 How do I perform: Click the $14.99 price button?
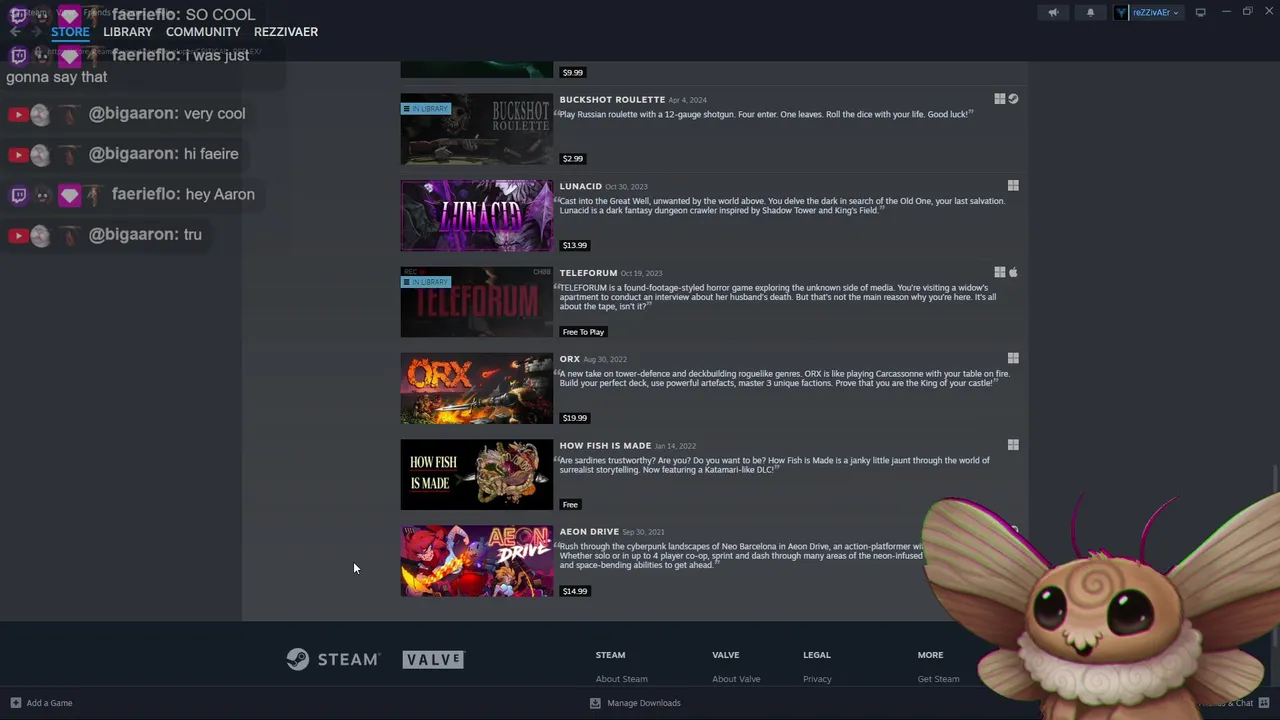[574, 591]
